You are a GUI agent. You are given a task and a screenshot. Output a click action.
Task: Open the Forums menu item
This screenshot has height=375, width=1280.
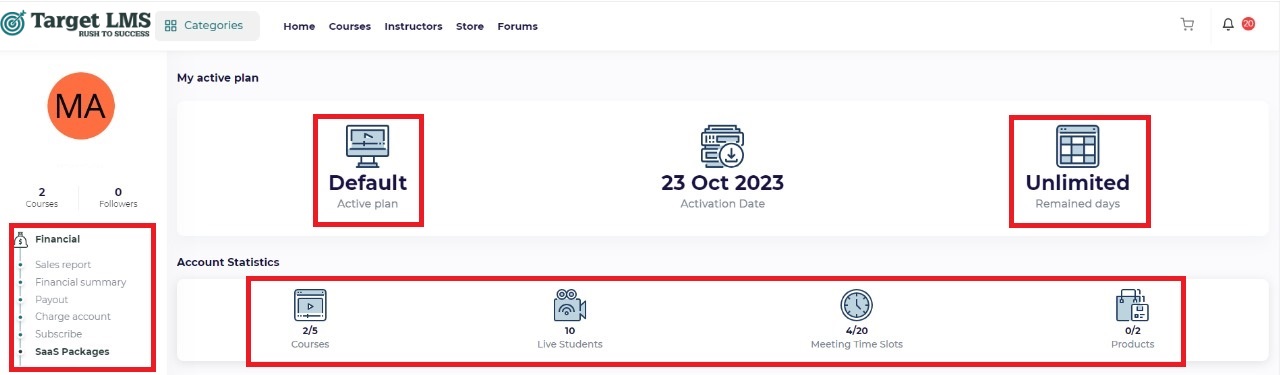pos(517,27)
